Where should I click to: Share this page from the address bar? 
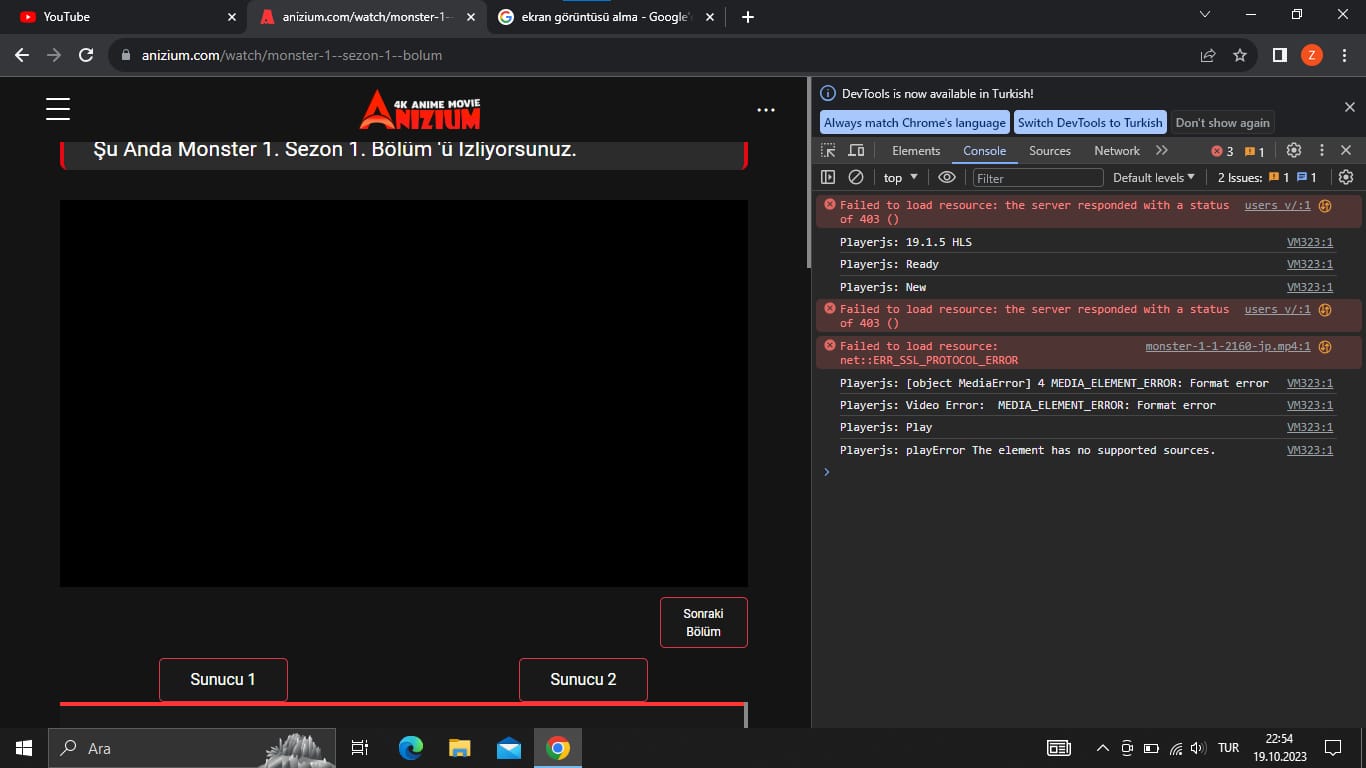point(1208,55)
